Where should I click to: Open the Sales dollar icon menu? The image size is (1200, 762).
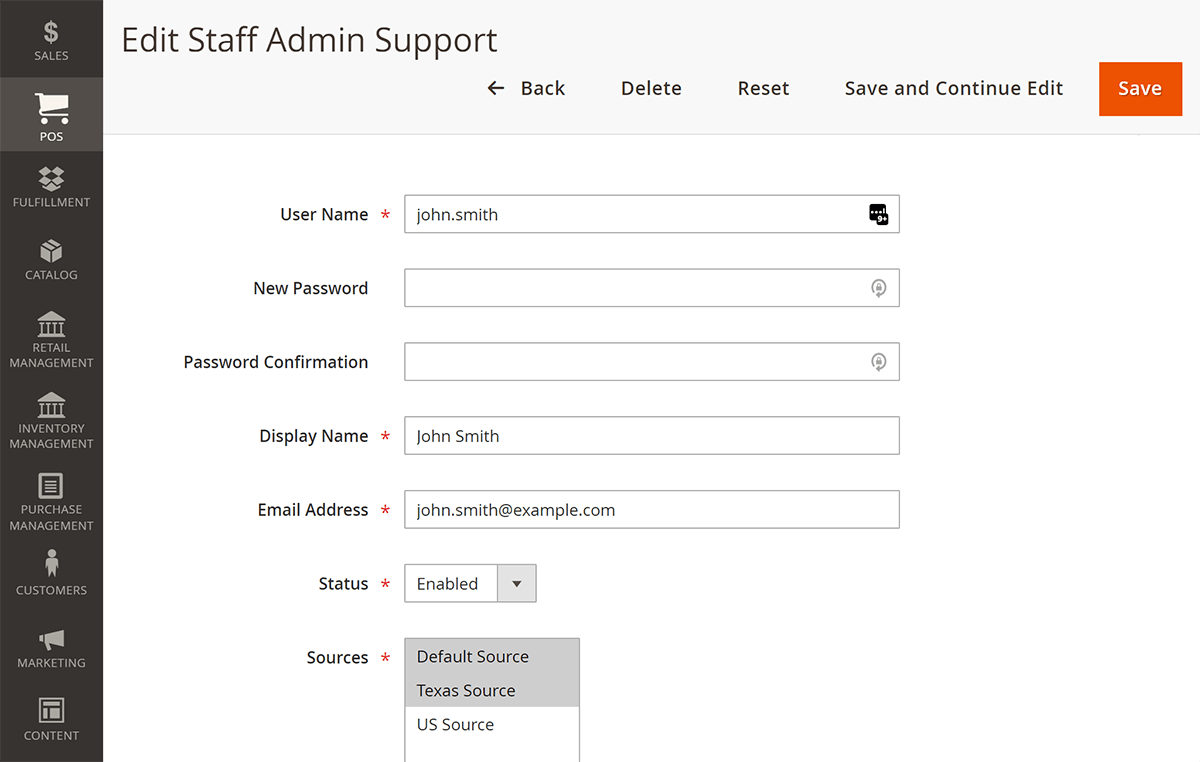pyautogui.click(x=51, y=32)
